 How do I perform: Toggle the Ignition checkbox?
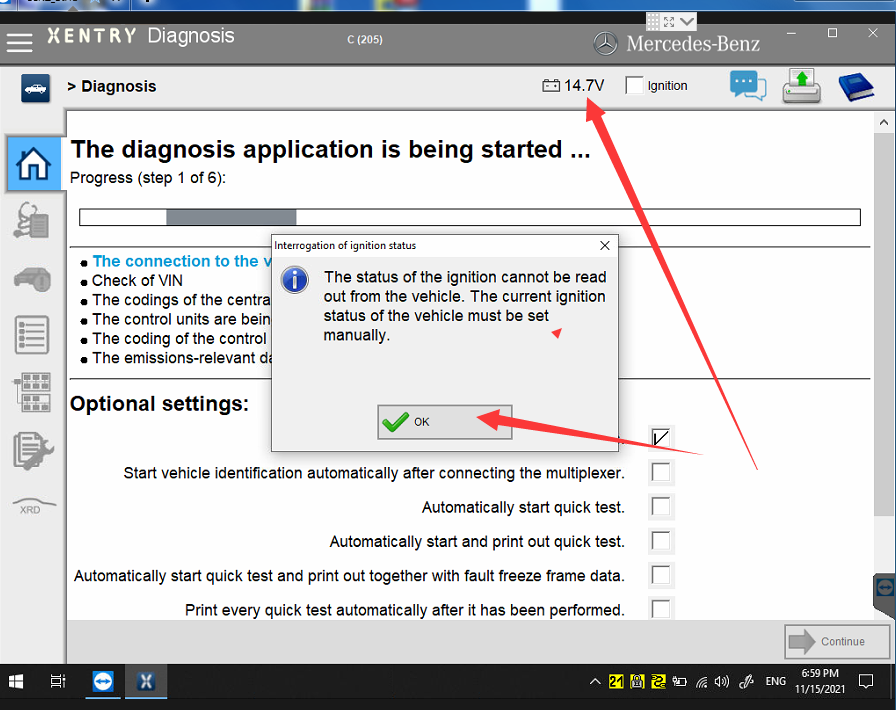[x=634, y=86]
